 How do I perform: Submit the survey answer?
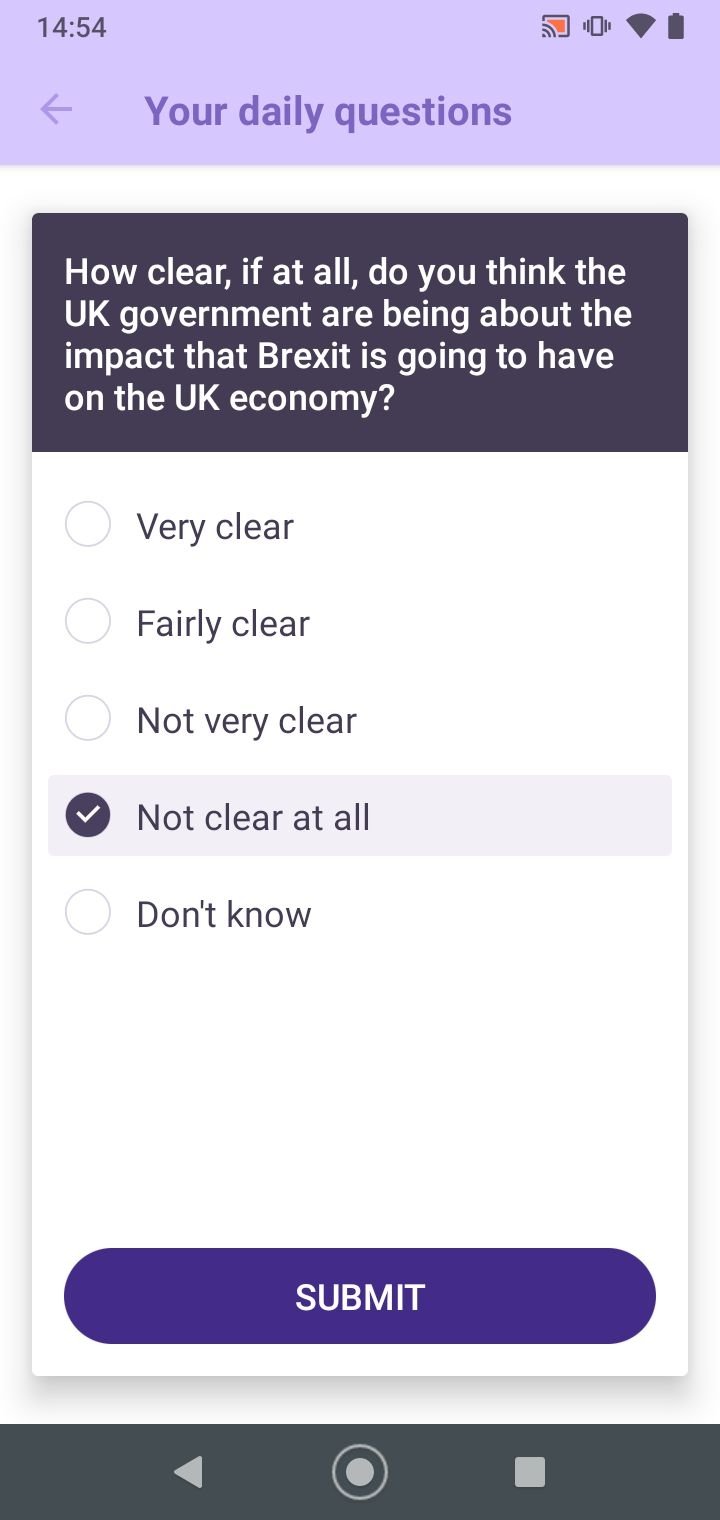(x=360, y=1296)
